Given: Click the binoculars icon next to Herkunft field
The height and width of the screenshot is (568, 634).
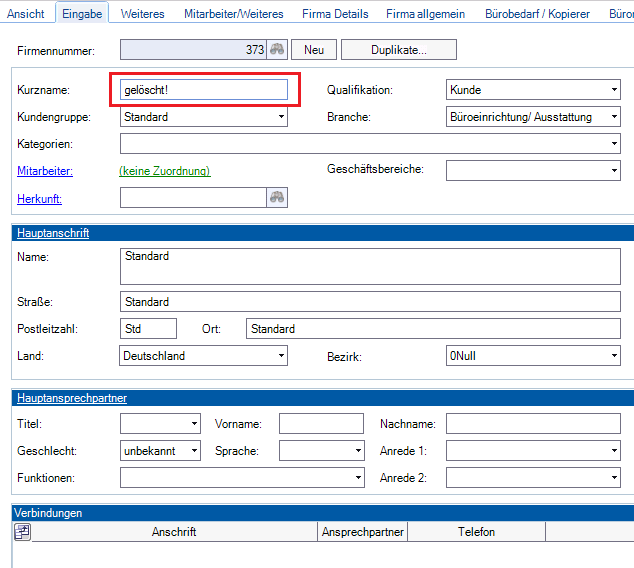Looking at the screenshot, I should (277, 198).
